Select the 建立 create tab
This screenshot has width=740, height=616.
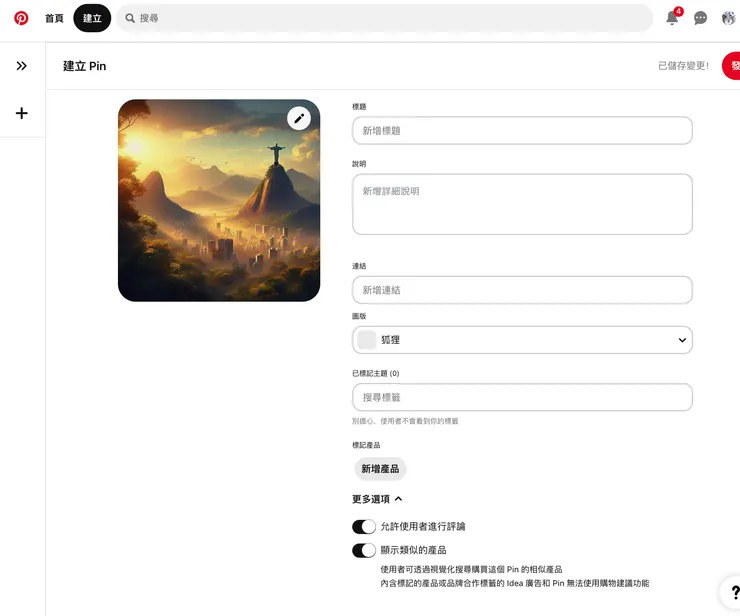coord(92,18)
